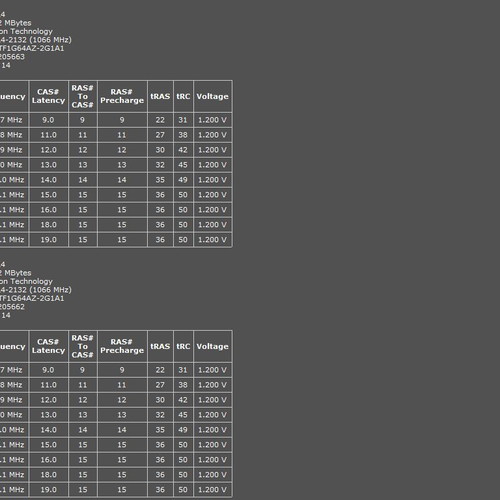Select Voltage header in the top table

212,96
